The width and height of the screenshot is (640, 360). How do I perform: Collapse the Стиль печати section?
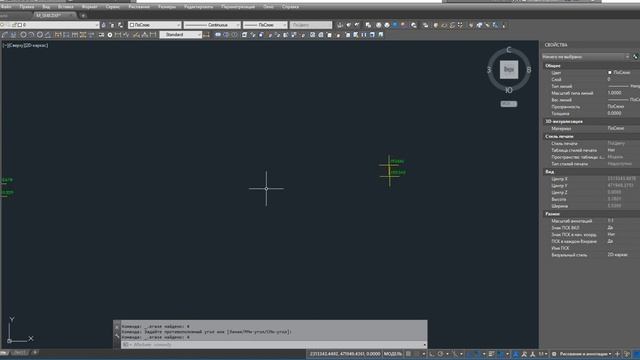pos(559,136)
